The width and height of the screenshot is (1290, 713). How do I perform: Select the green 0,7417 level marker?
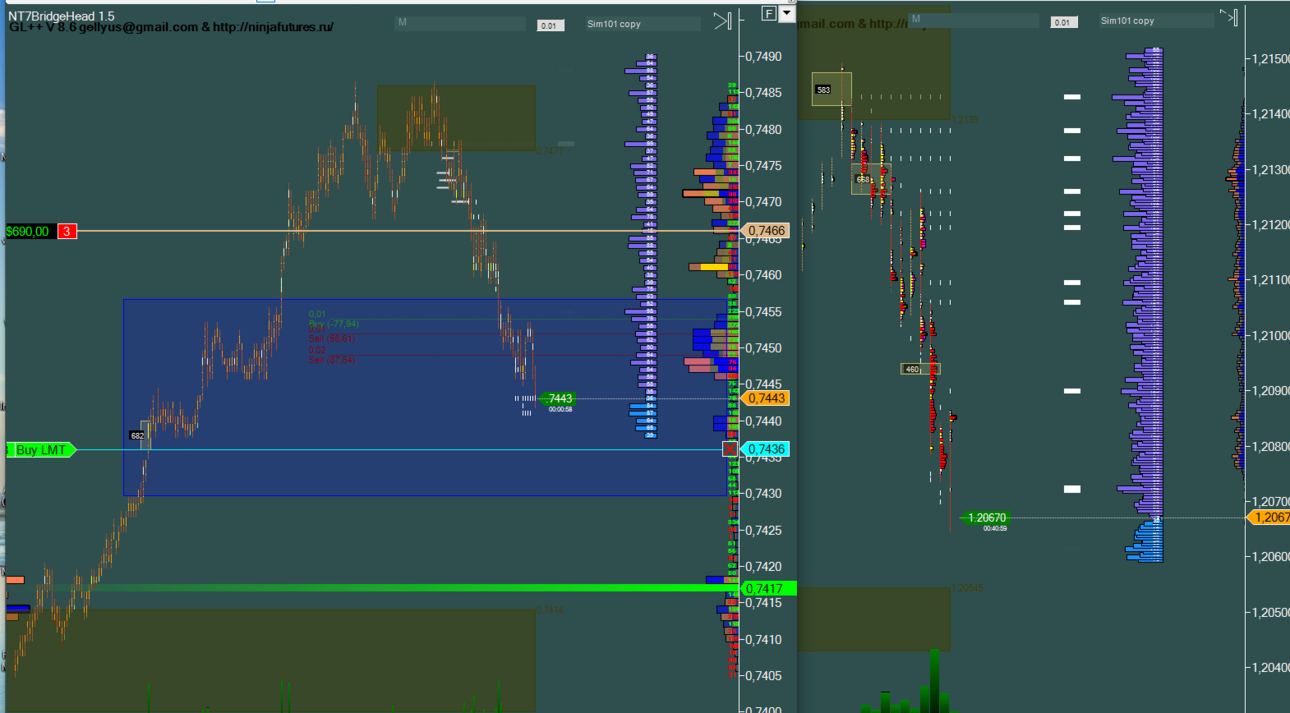[768, 588]
